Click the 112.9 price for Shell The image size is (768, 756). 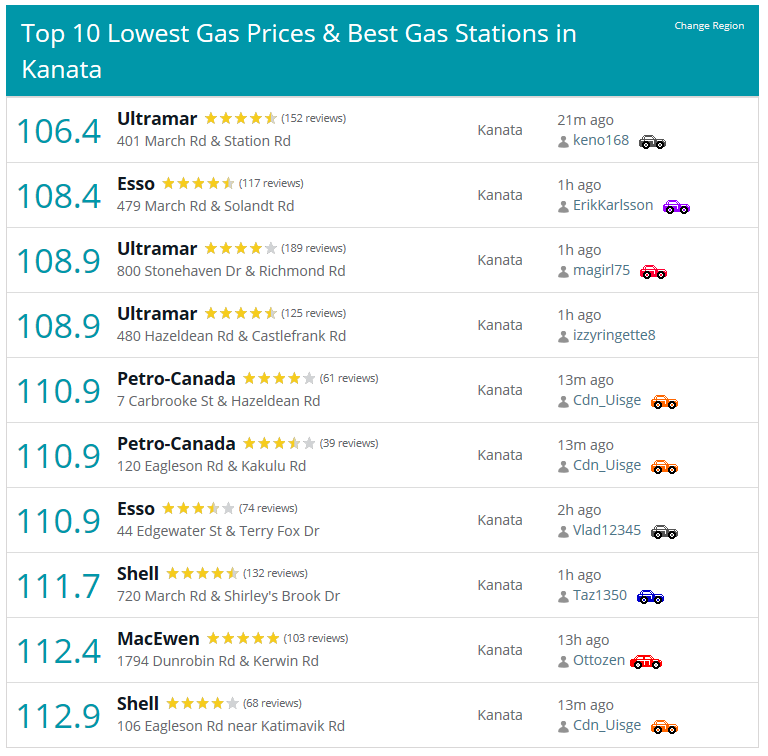59,715
